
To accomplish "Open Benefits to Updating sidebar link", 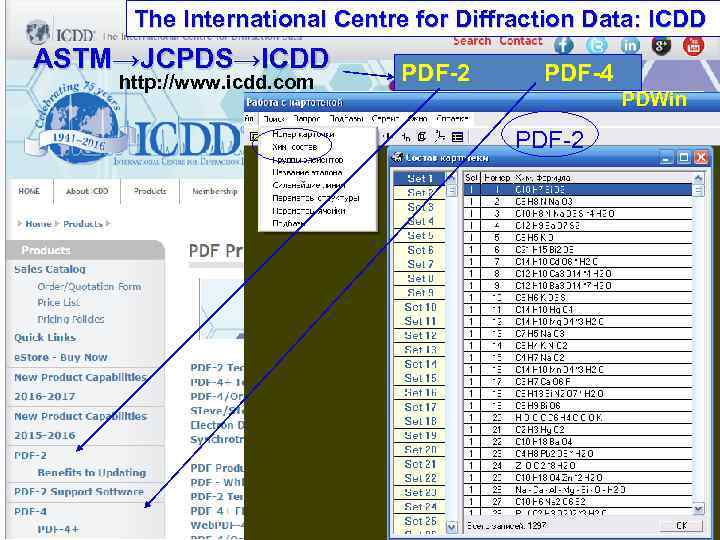I will click(x=91, y=472).
